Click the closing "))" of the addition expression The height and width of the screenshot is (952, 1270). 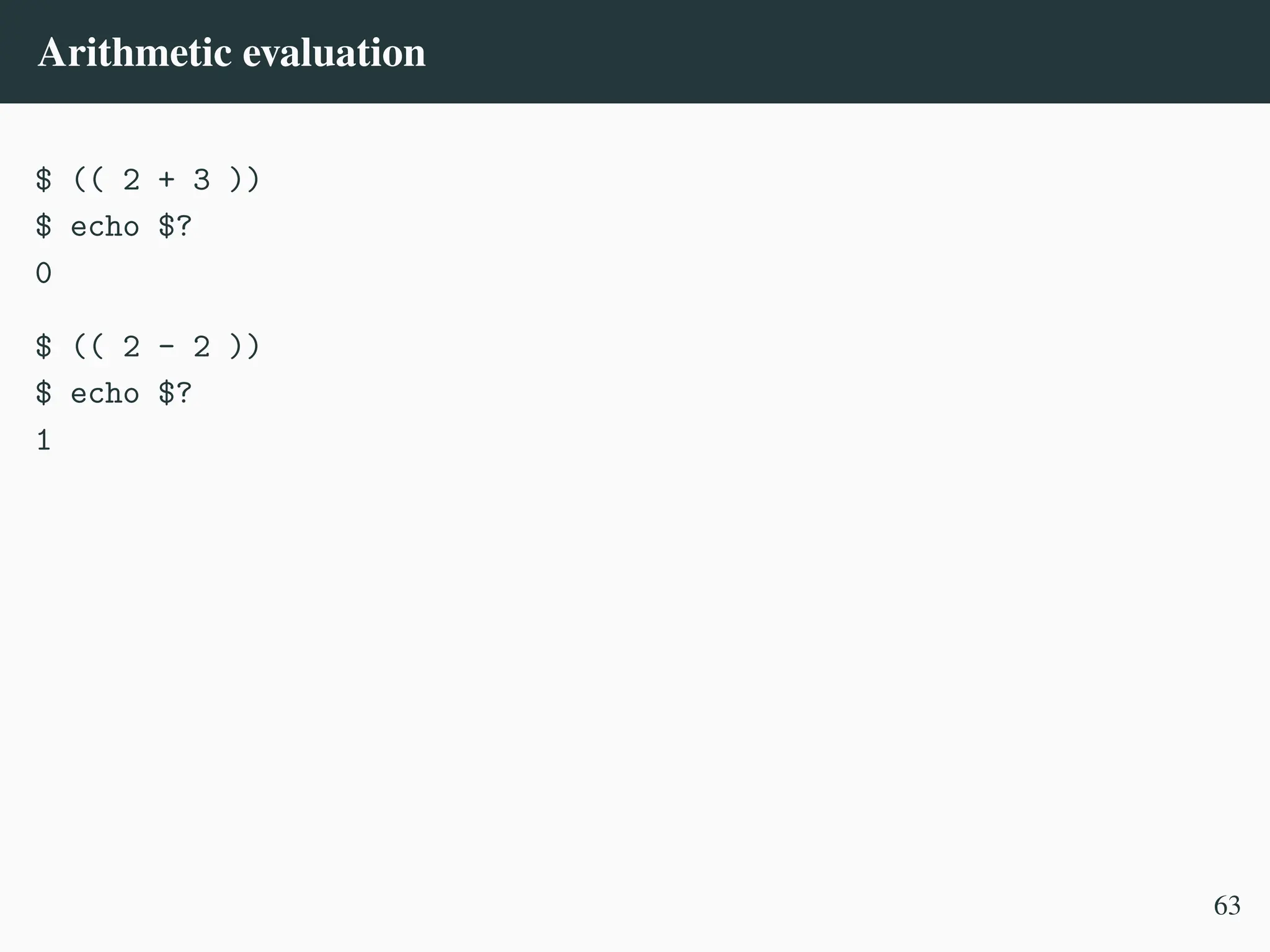tap(244, 180)
